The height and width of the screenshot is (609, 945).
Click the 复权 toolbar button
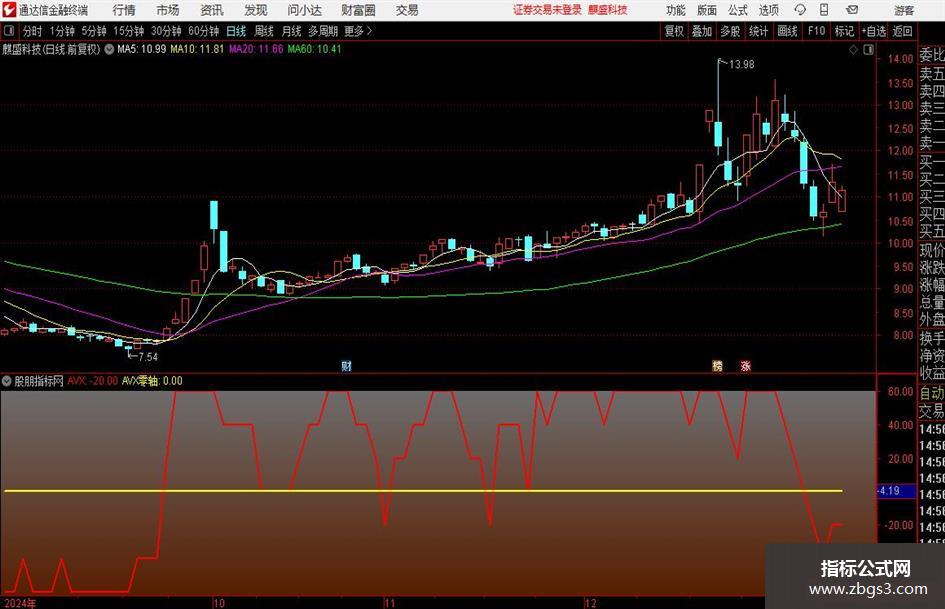click(x=674, y=31)
